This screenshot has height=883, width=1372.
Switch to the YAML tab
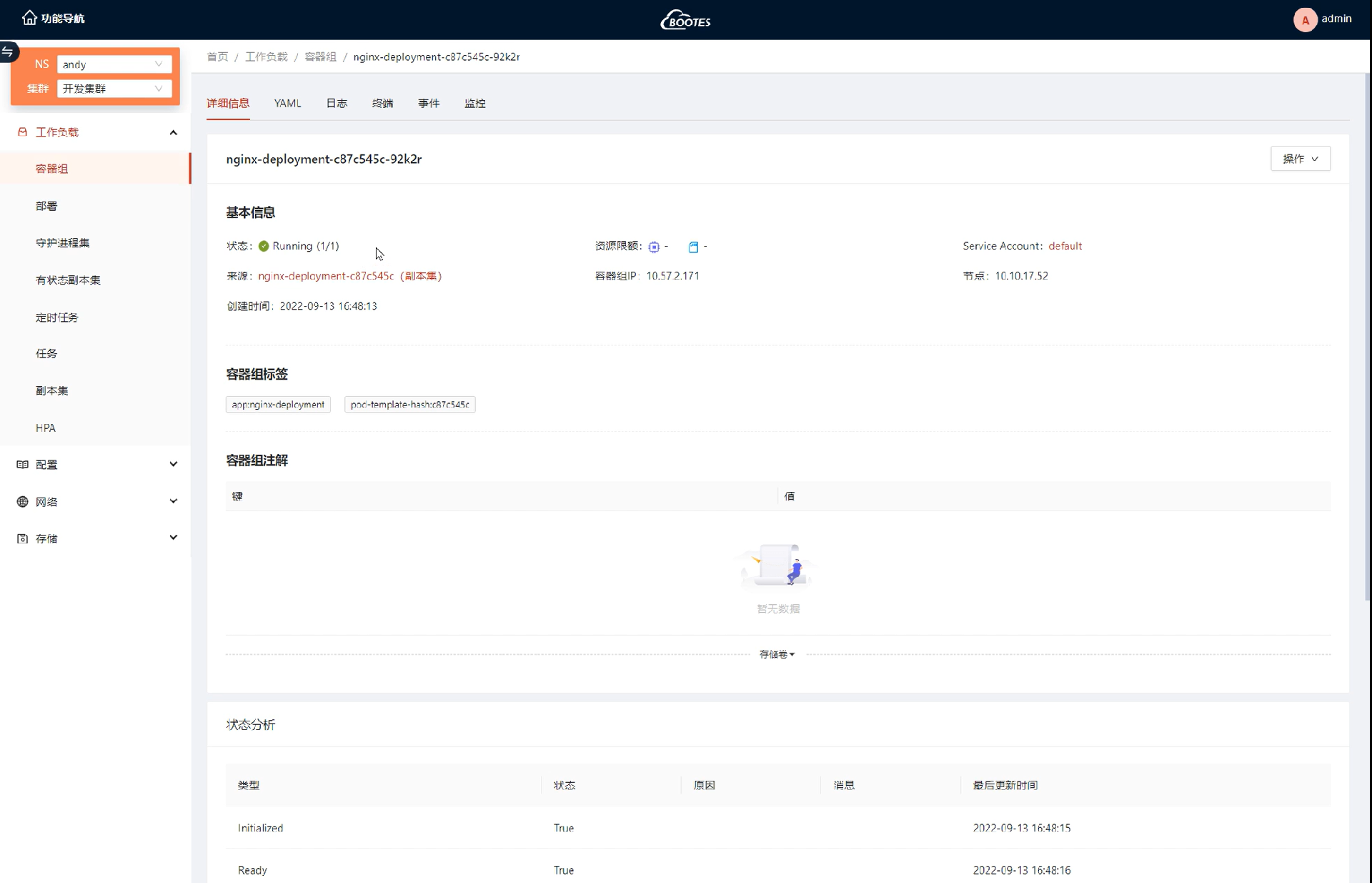[287, 104]
